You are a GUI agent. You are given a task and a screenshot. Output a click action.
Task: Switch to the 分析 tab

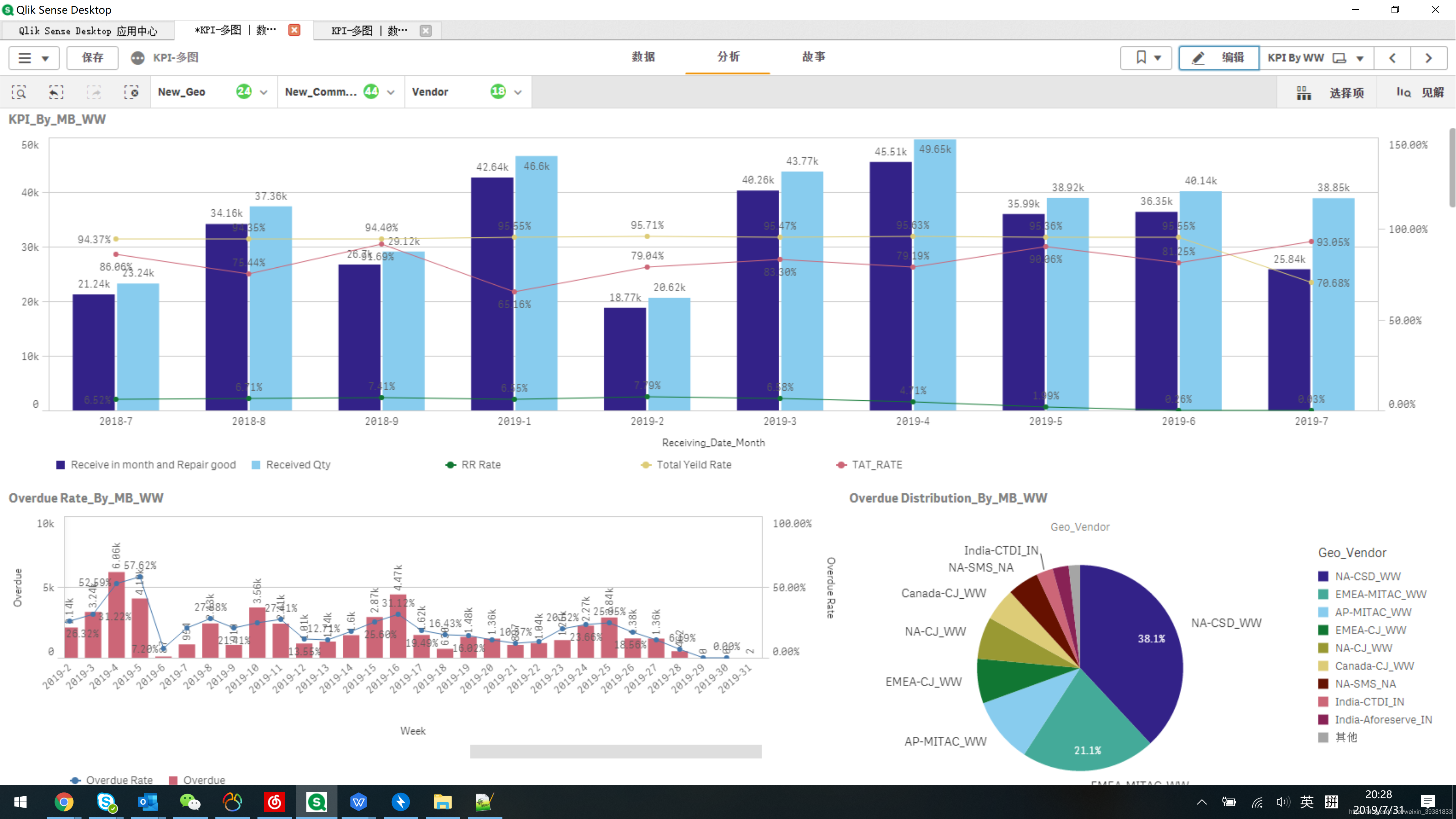728,56
